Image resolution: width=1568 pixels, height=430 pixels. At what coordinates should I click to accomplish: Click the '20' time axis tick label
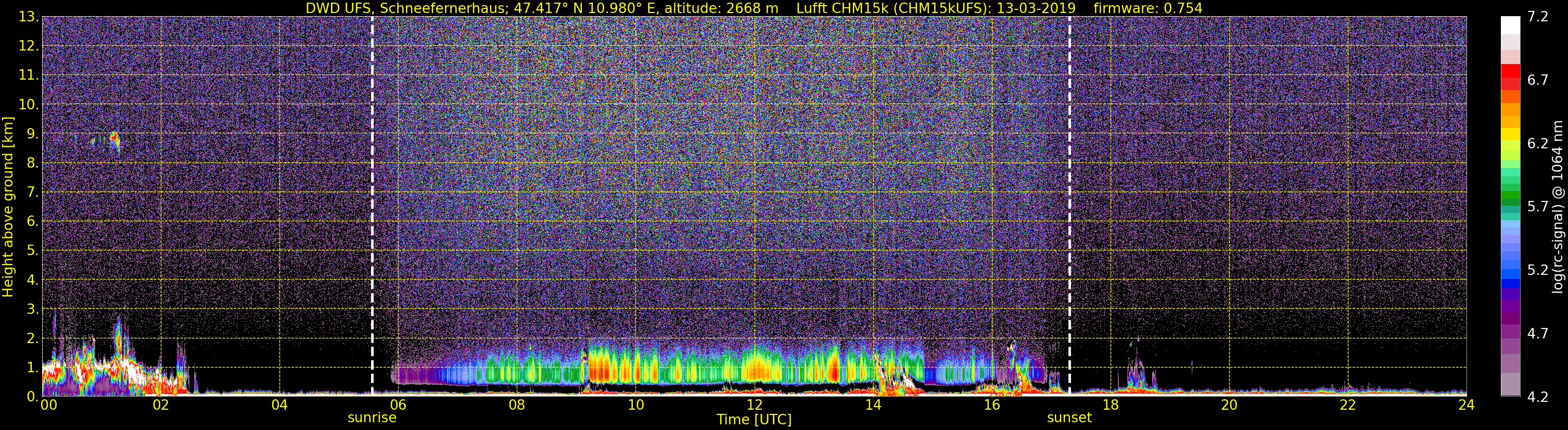point(1229,405)
